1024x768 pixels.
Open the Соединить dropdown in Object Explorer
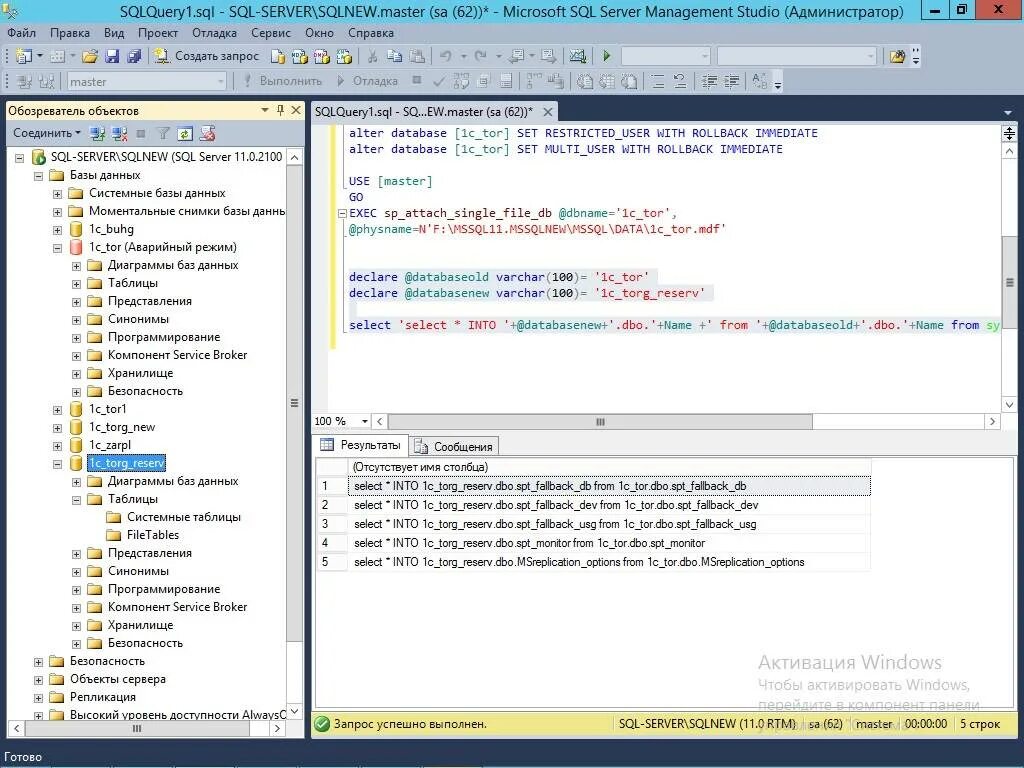coord(46,133)
